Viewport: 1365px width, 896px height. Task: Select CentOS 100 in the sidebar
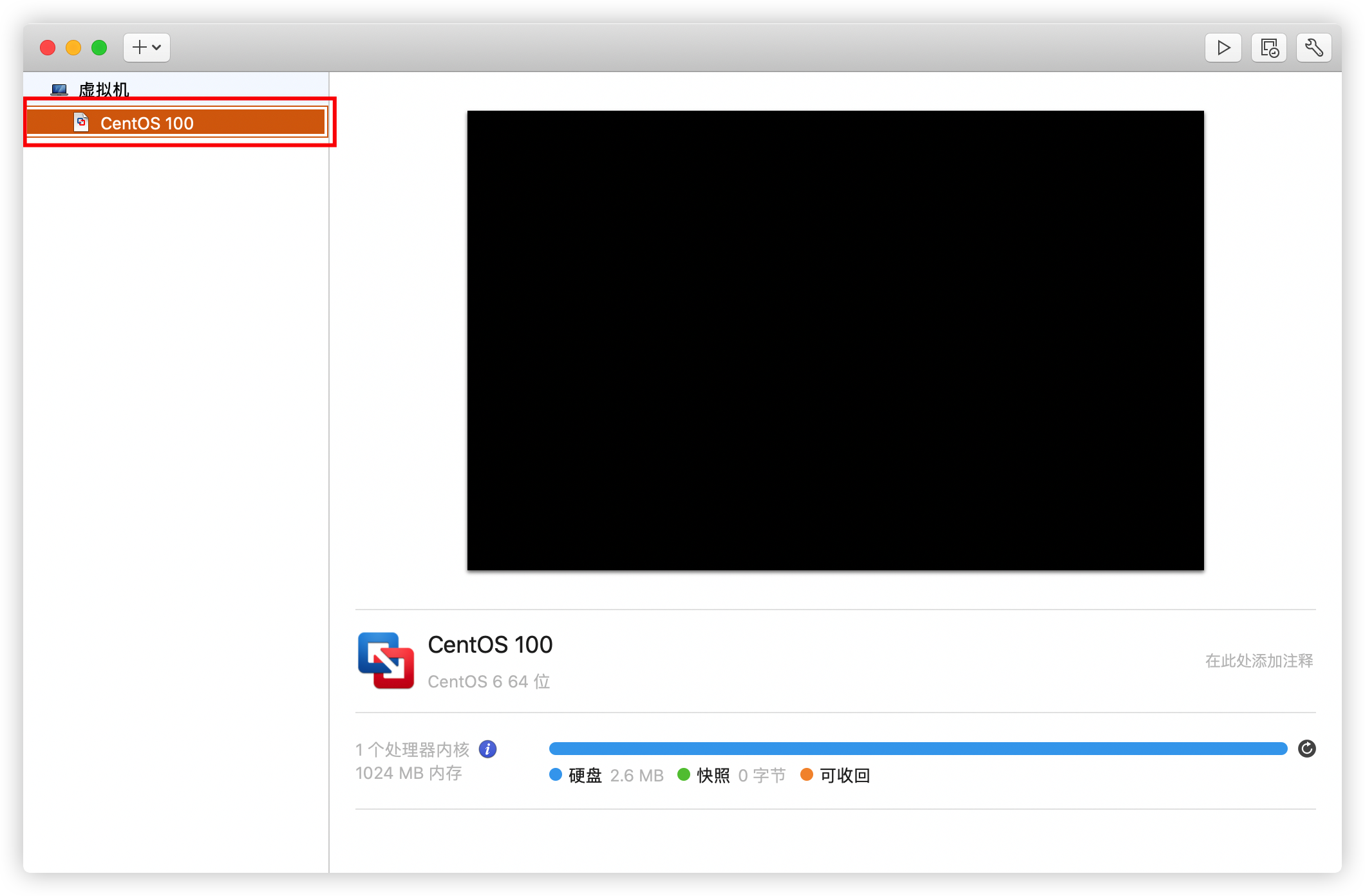[176, 122]
